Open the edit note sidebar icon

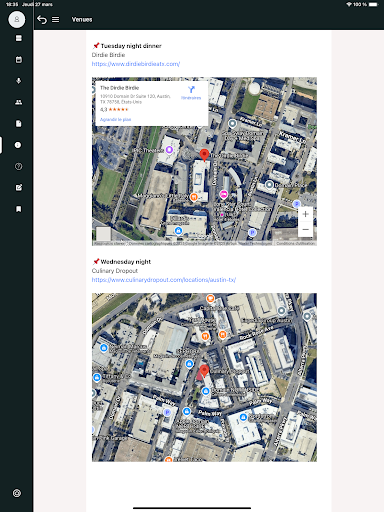(x=19, y=188)
